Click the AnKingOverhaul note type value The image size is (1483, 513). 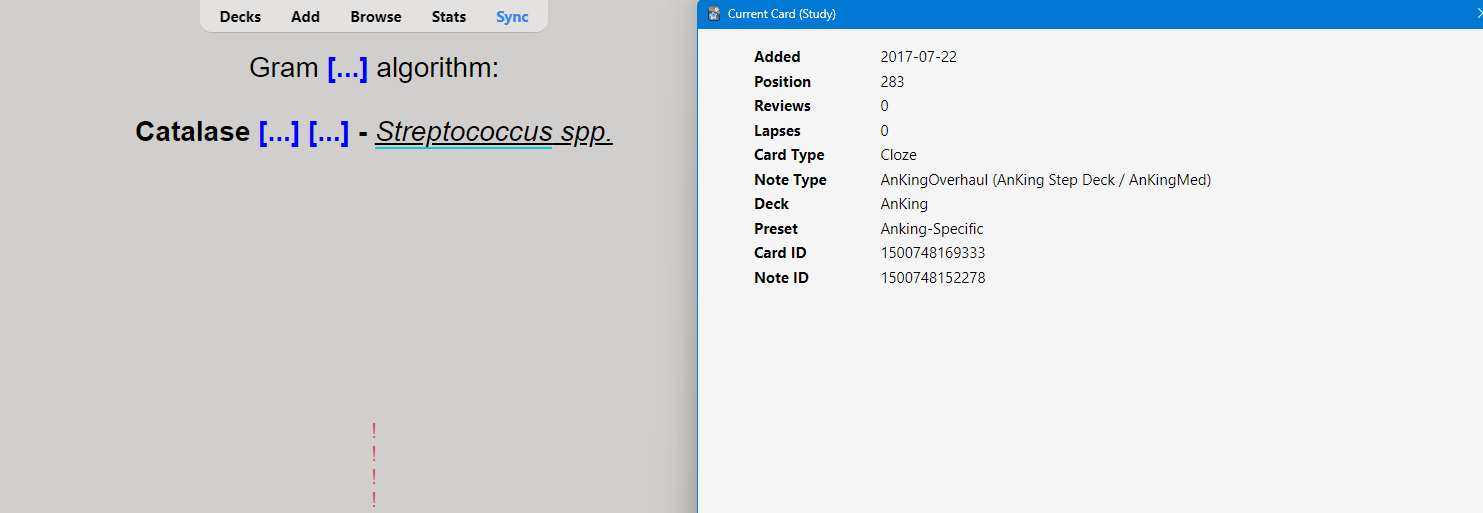click(1045, 180)
